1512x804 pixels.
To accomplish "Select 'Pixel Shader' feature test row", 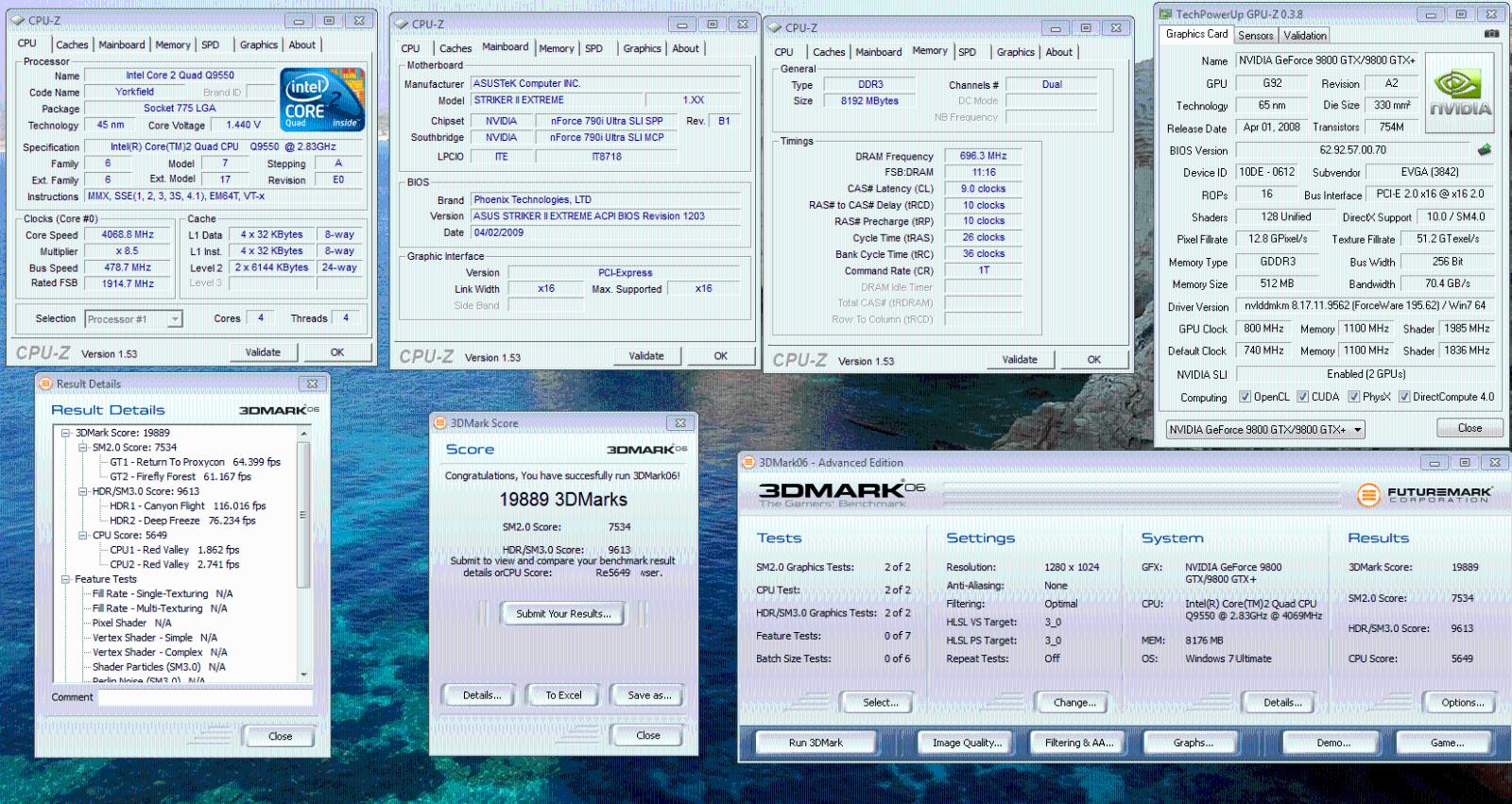I will [x=131, y=624].
